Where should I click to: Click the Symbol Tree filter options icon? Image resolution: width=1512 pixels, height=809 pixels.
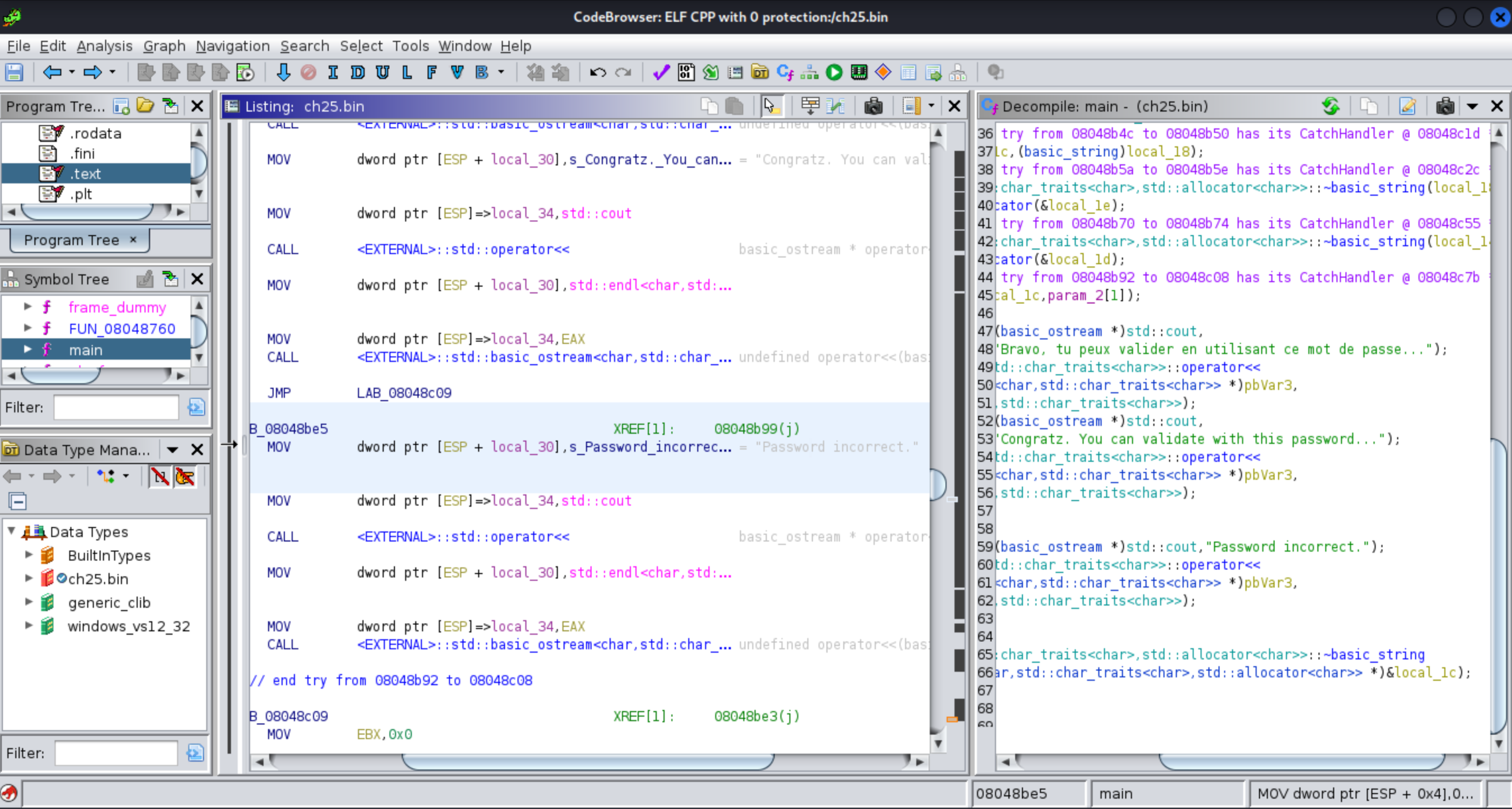(196, 407)
